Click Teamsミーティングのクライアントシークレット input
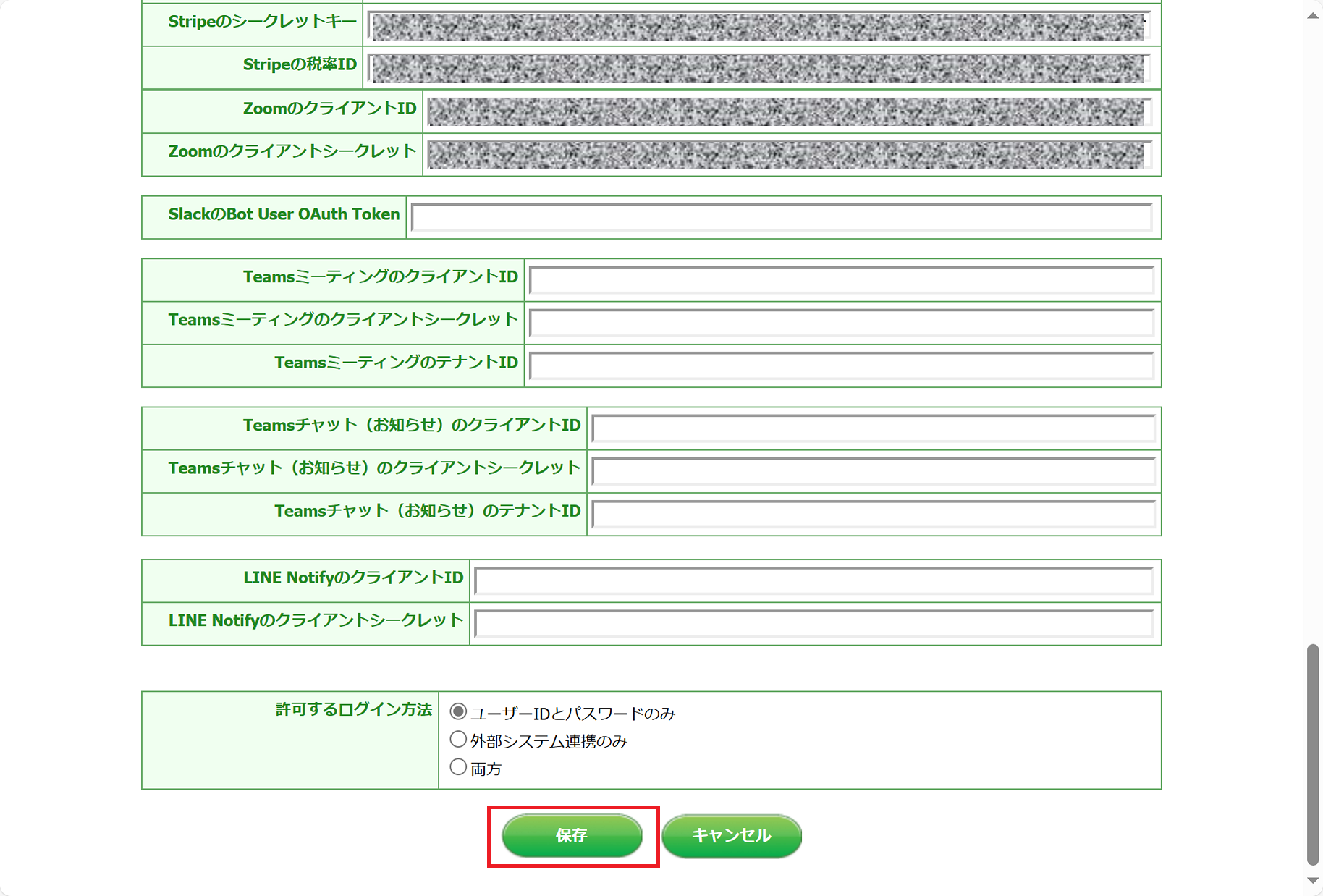Screen dimensions: 1323x896 [842, 323]
